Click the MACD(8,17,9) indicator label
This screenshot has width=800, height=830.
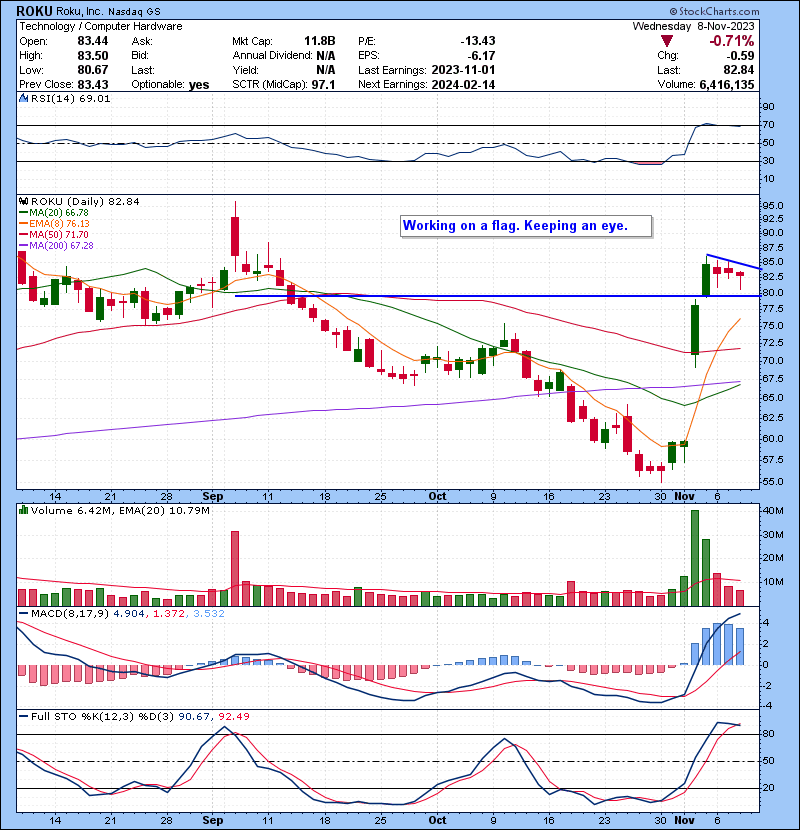tap(70, 614)
